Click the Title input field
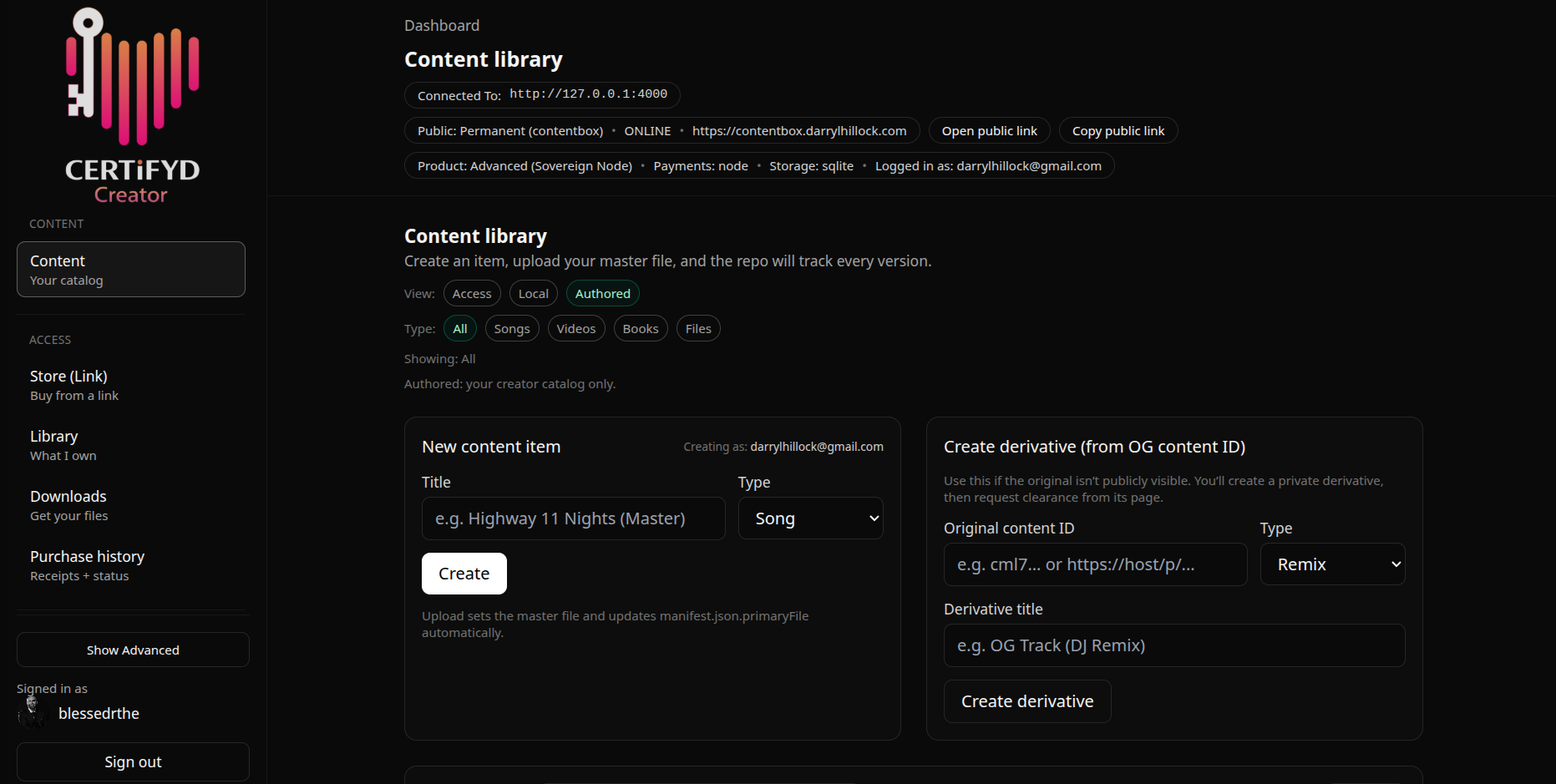This screenshot has height=784, width=1556. tap(573, 518)
